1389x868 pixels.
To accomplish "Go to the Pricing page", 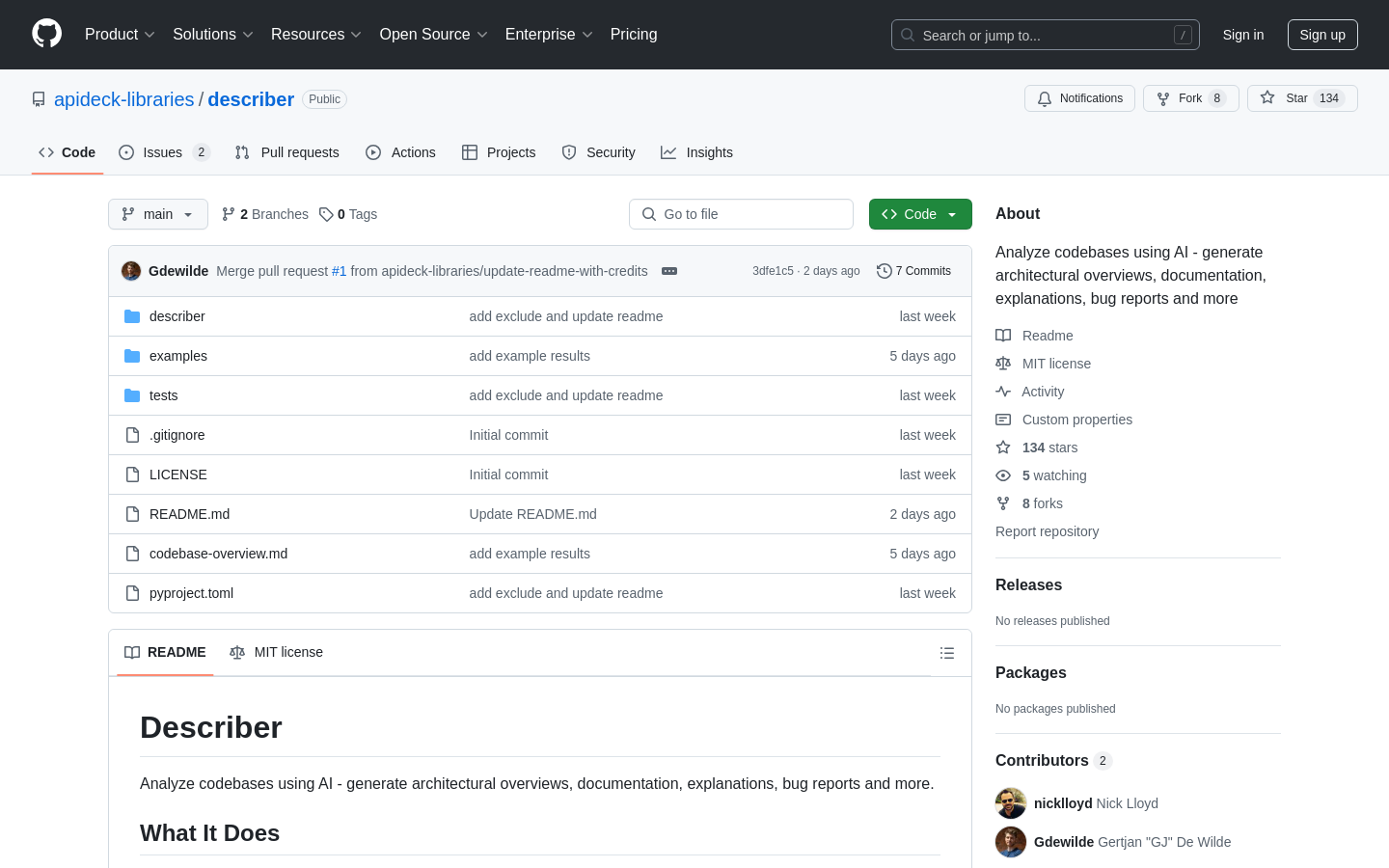I will point(634,35).
